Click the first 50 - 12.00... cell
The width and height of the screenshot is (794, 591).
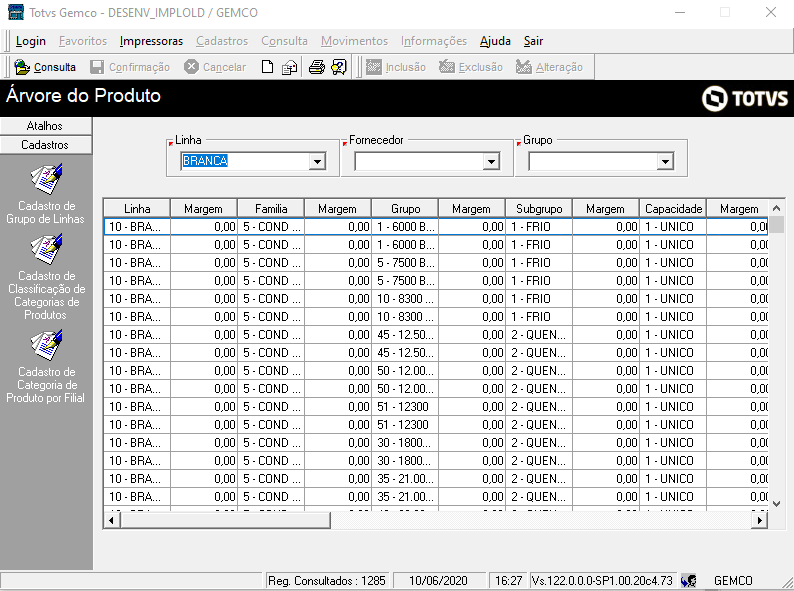[x=405, y=371]
